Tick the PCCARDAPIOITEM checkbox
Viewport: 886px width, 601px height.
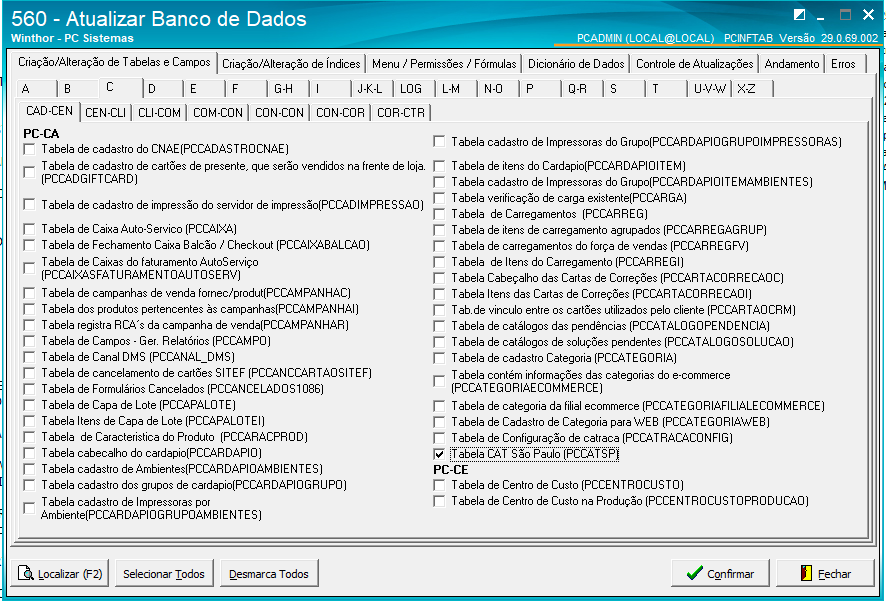(439, 166)
